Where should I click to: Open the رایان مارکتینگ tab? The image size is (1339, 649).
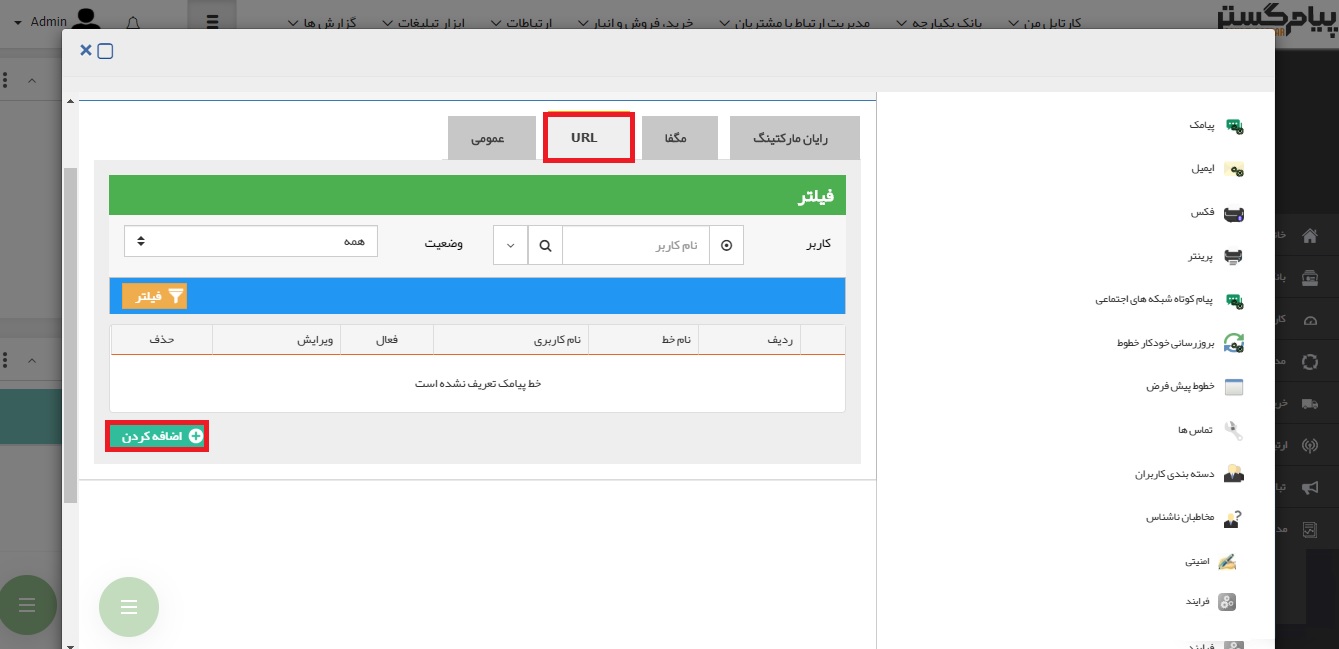794,139
